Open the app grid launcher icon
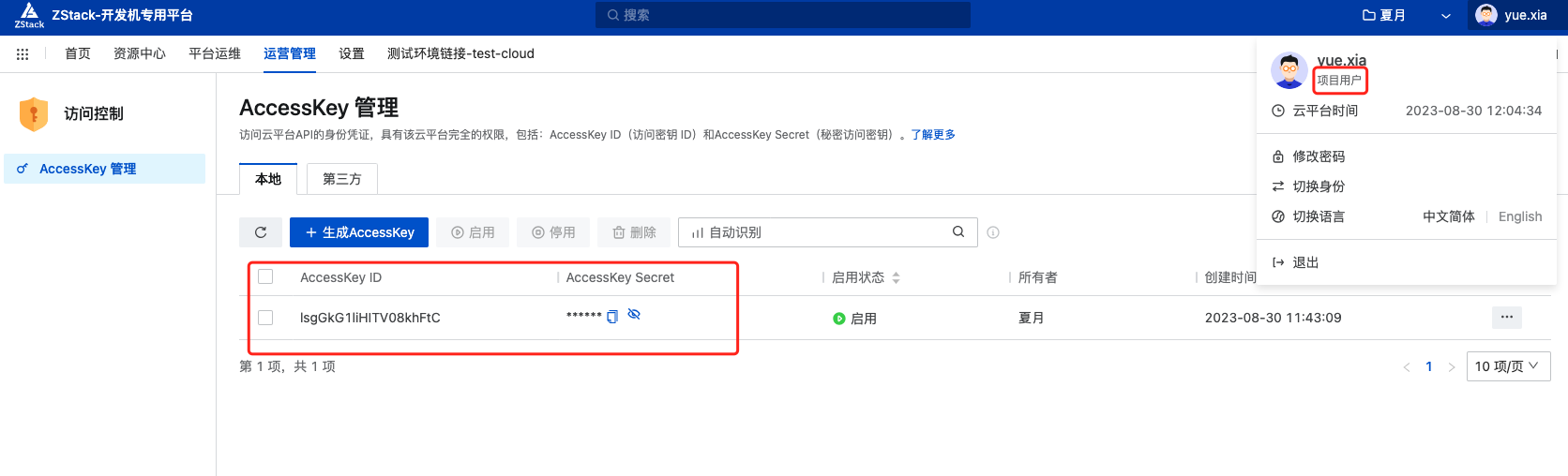The image size is (1568, 476). click(23, 54)
